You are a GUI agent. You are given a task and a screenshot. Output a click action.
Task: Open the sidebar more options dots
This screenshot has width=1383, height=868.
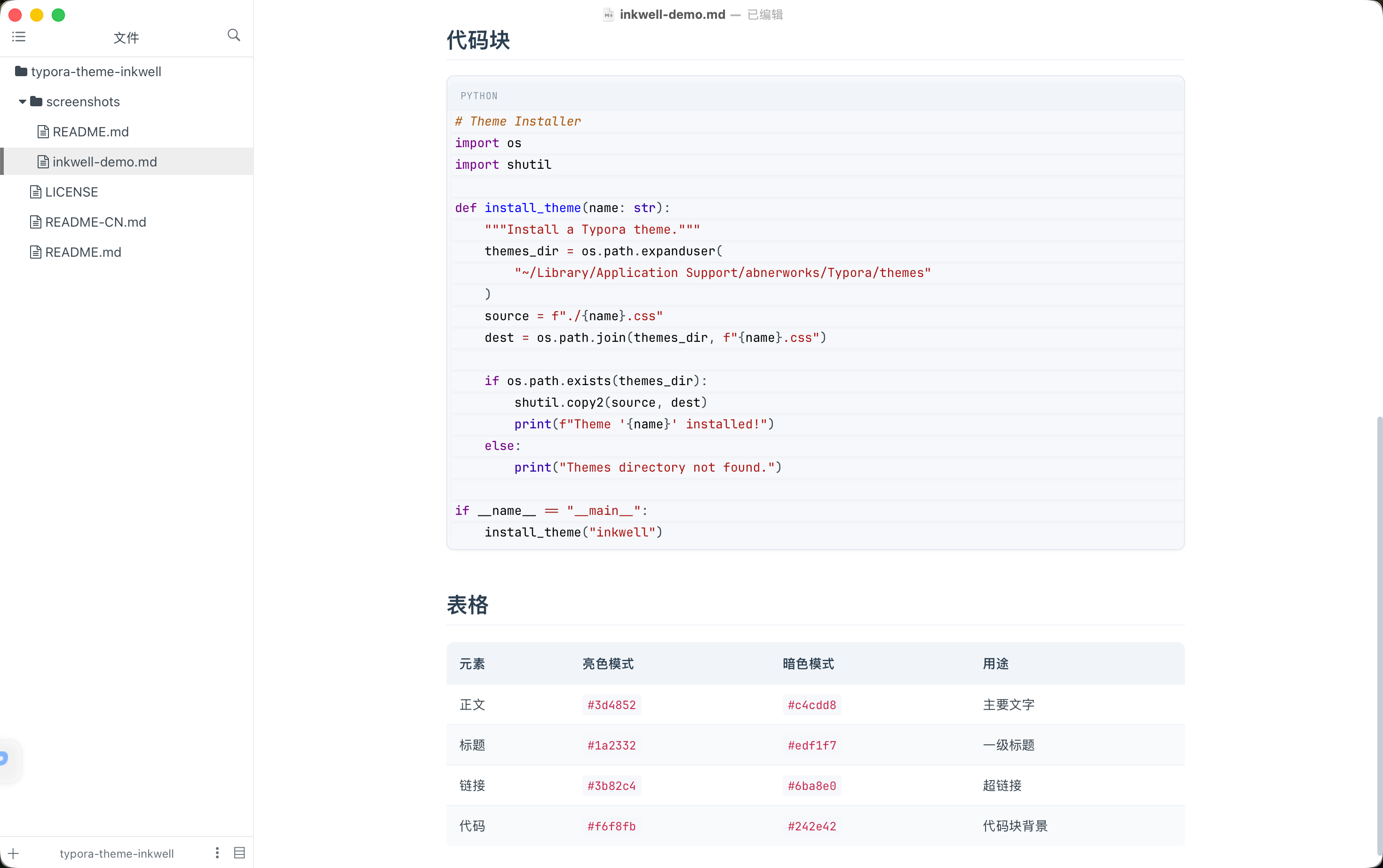point(217,853)
